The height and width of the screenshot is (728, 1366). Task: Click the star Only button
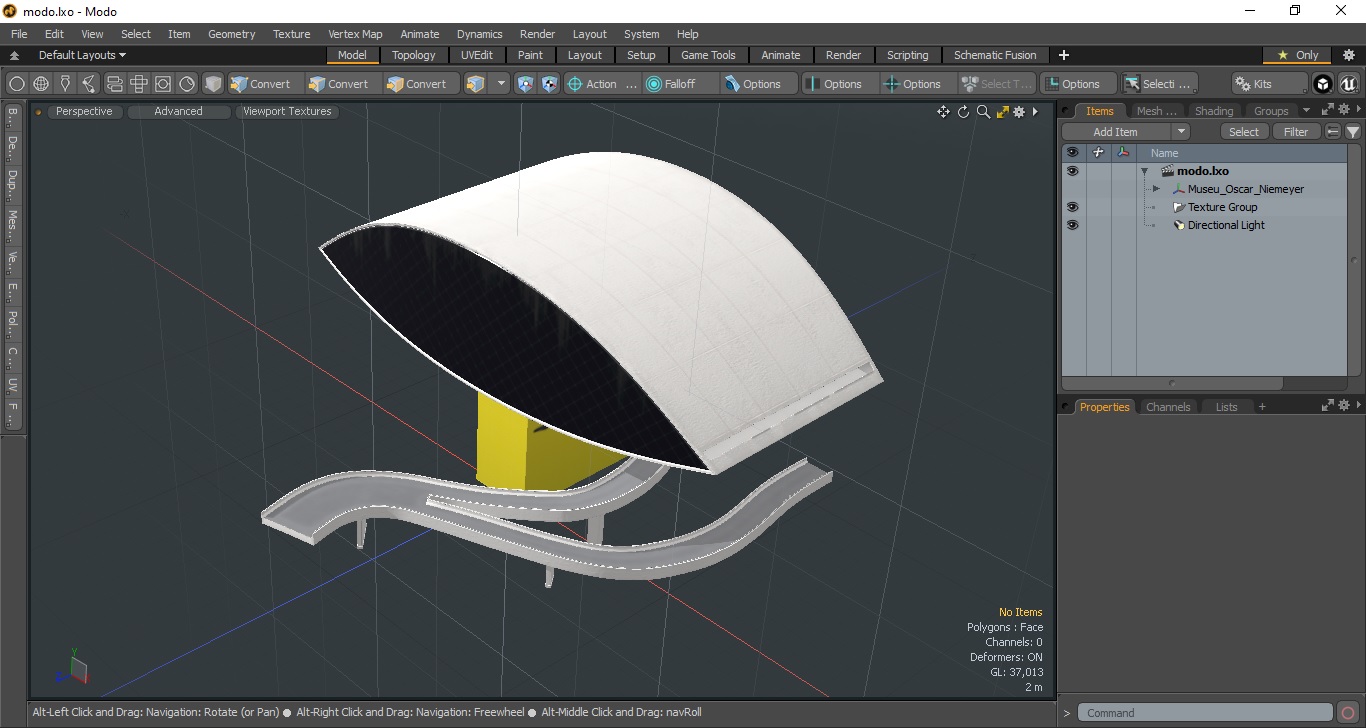click(x=1298, y=55)
